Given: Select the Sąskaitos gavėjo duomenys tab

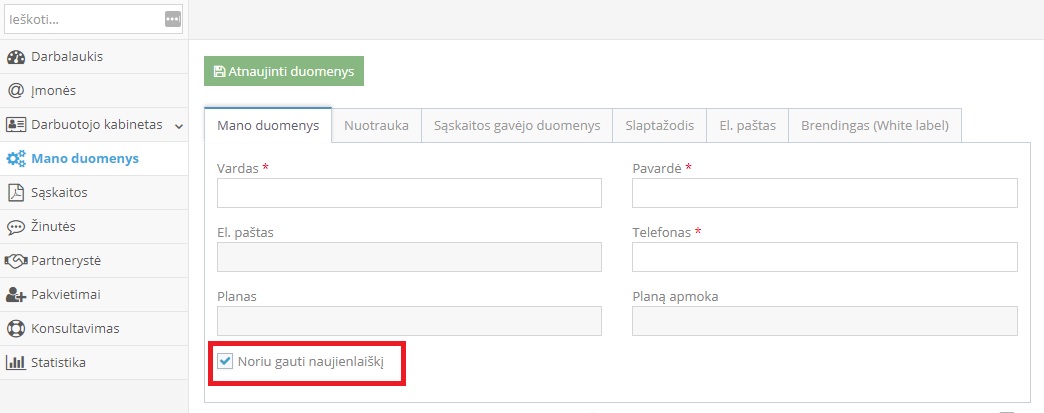Looking at the screenshot, I should (x=516, y=126).
